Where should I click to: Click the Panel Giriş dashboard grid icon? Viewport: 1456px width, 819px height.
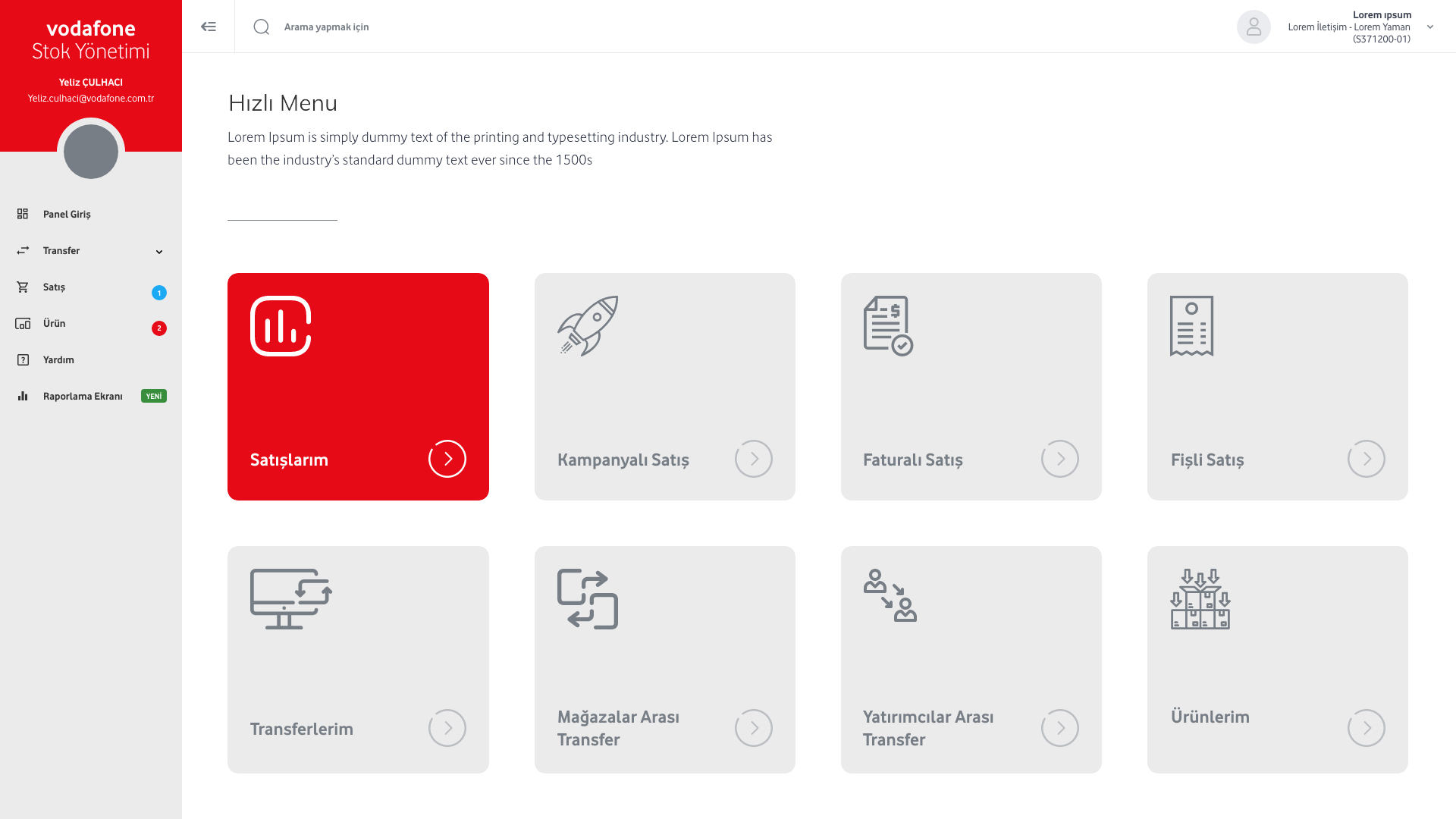[23, 214]
